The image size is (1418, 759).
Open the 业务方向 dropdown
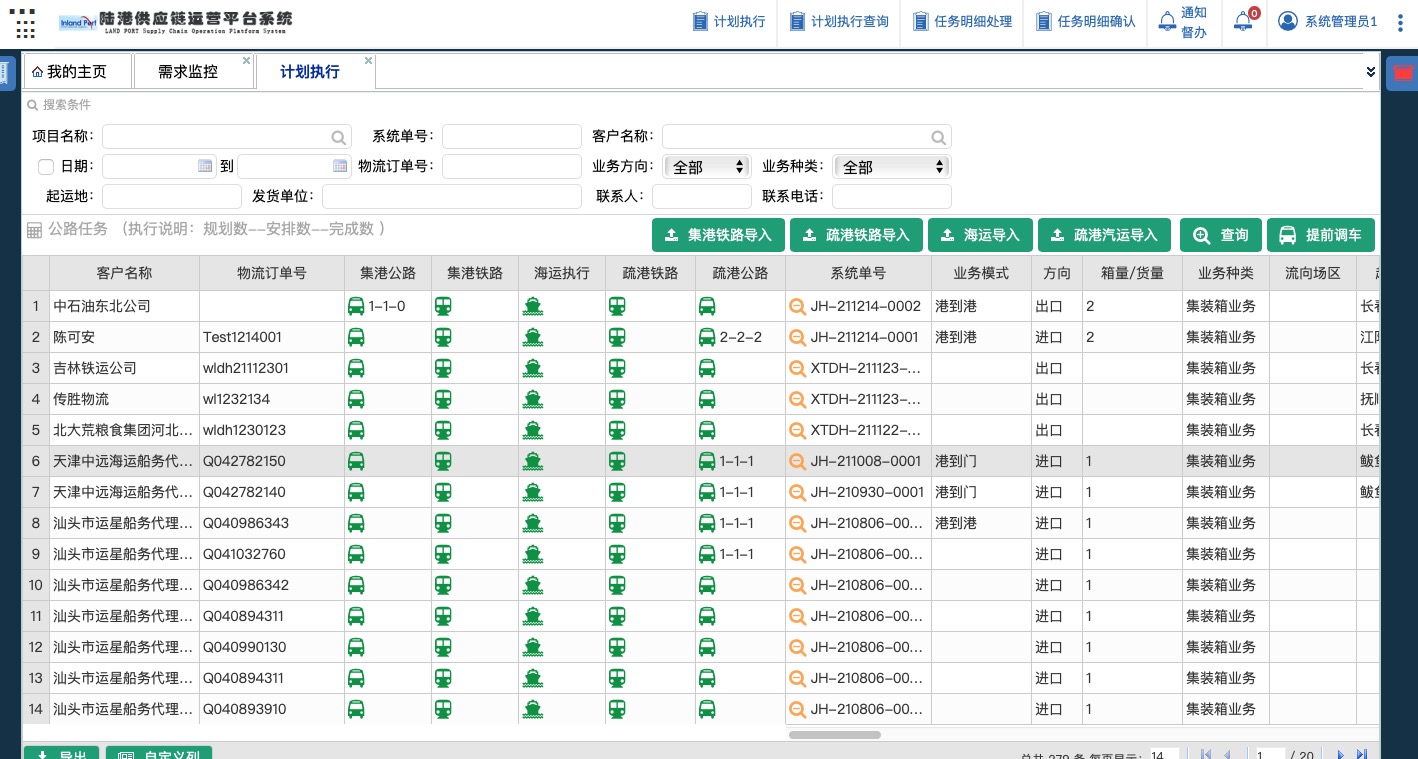point(706,167)
